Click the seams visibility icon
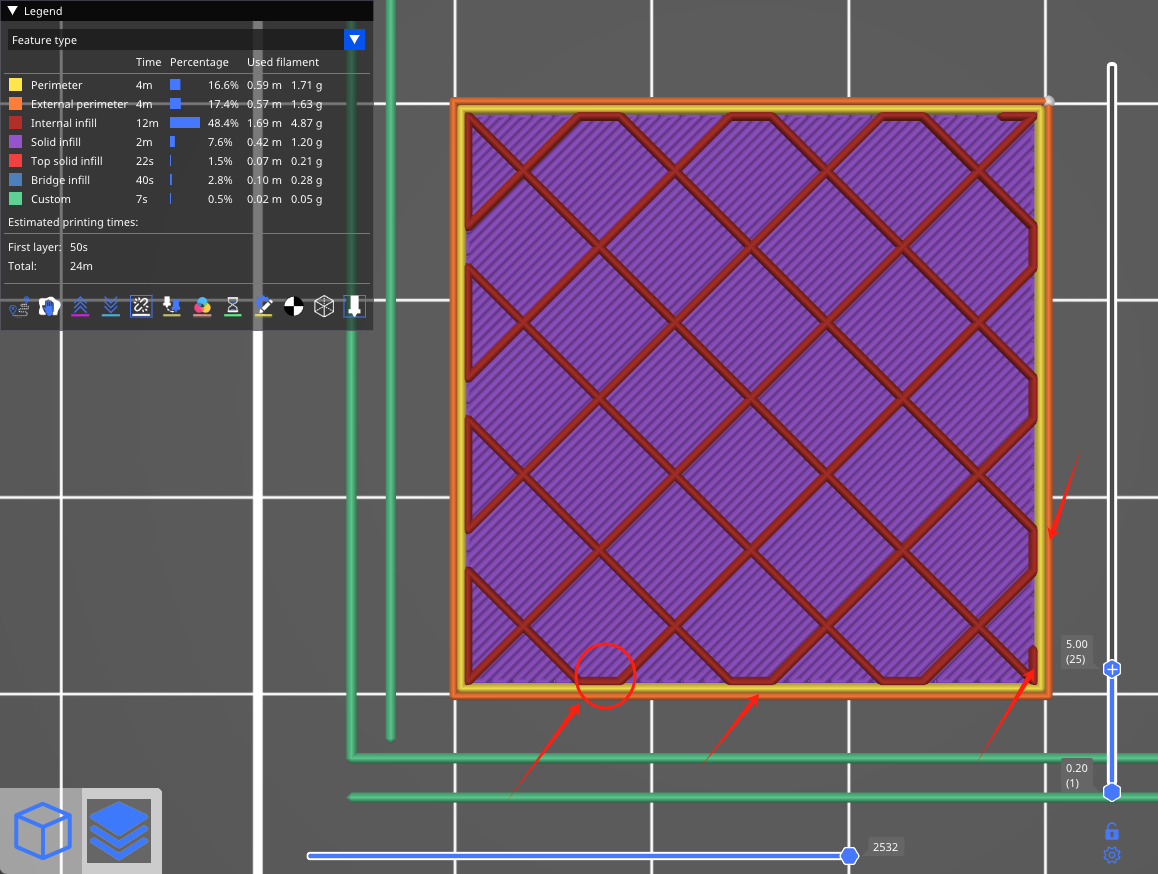The image size is (1158, 874). (x=140, y=306)
